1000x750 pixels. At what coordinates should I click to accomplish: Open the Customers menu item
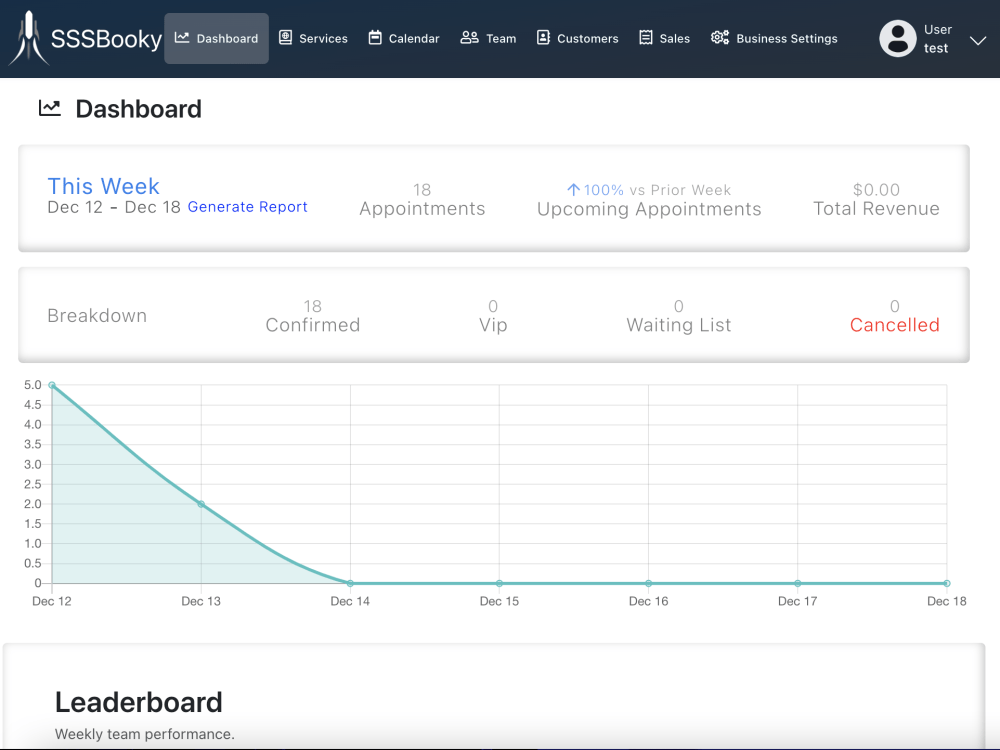pyautogui.click(x=577, y=38)
